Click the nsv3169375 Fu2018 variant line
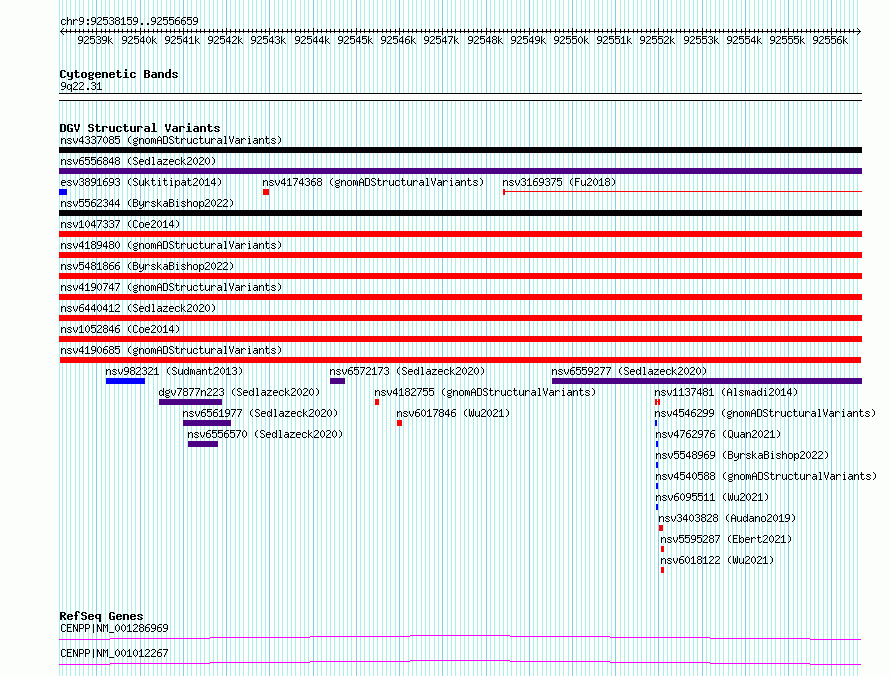 [682, 192]
